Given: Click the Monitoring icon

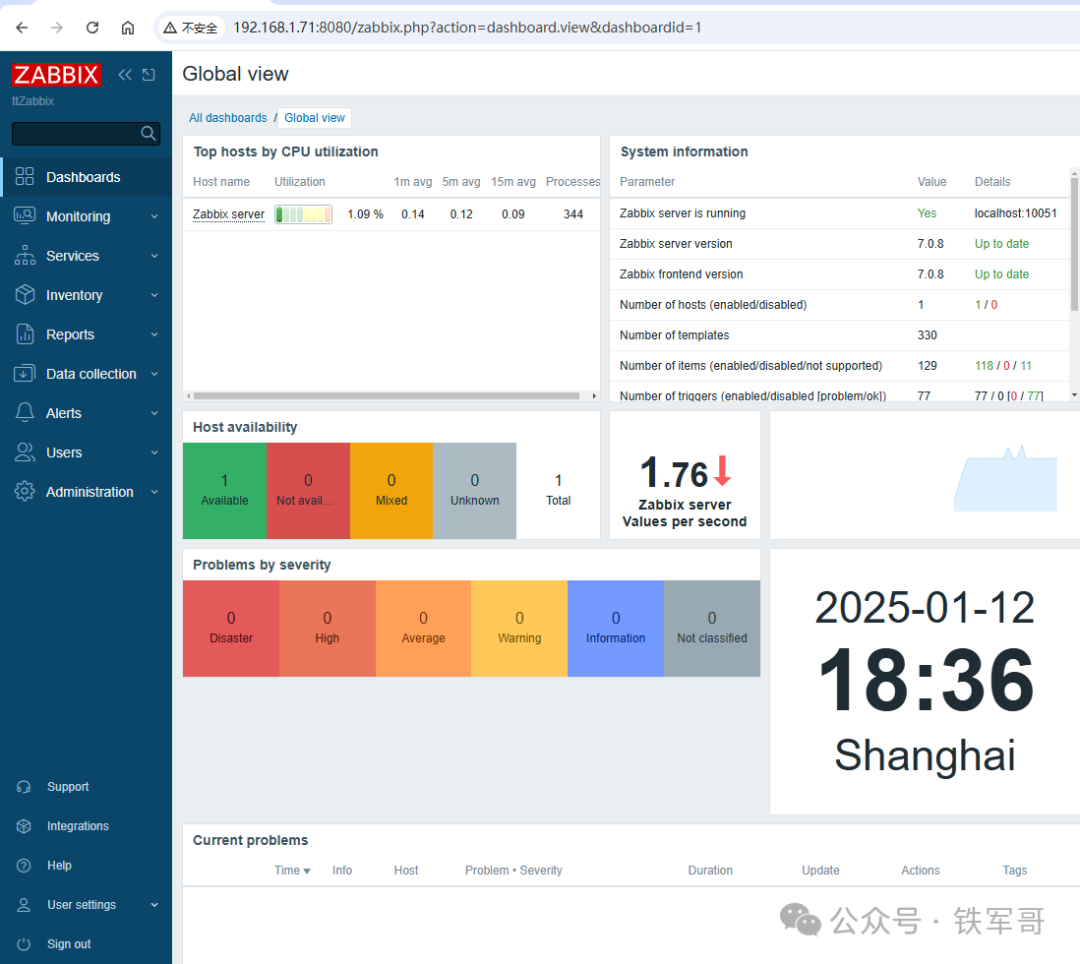Looking at the screenshot, I should coord(24,216).
